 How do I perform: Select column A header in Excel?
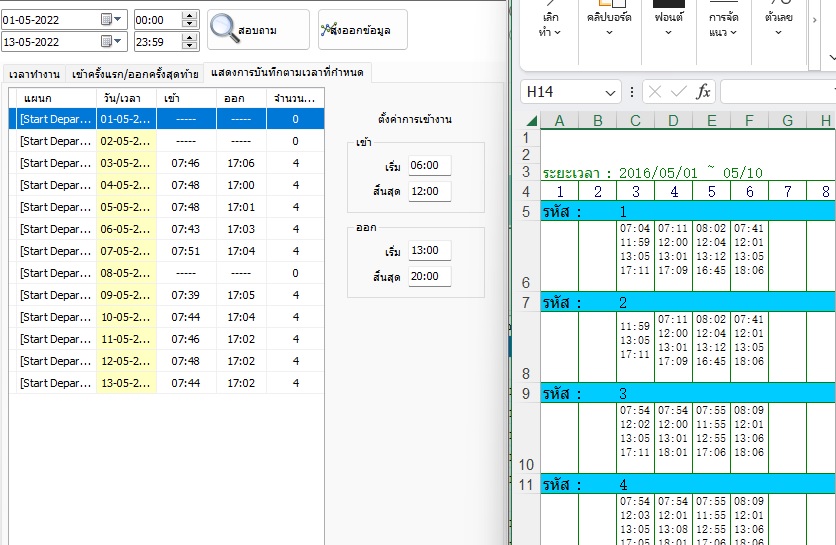pos(559,121)
